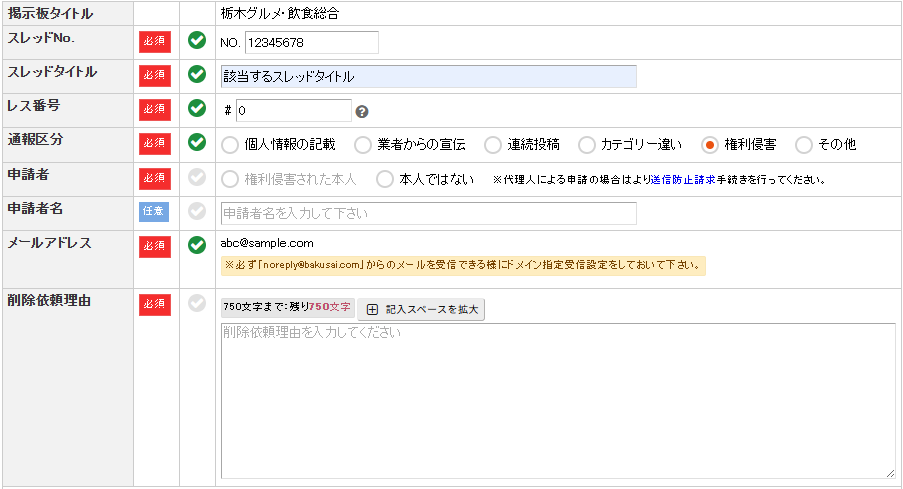Screen dimensions: 903x489
Task: Click the 750文字まで character counter label
Action: tap(287, 307)
